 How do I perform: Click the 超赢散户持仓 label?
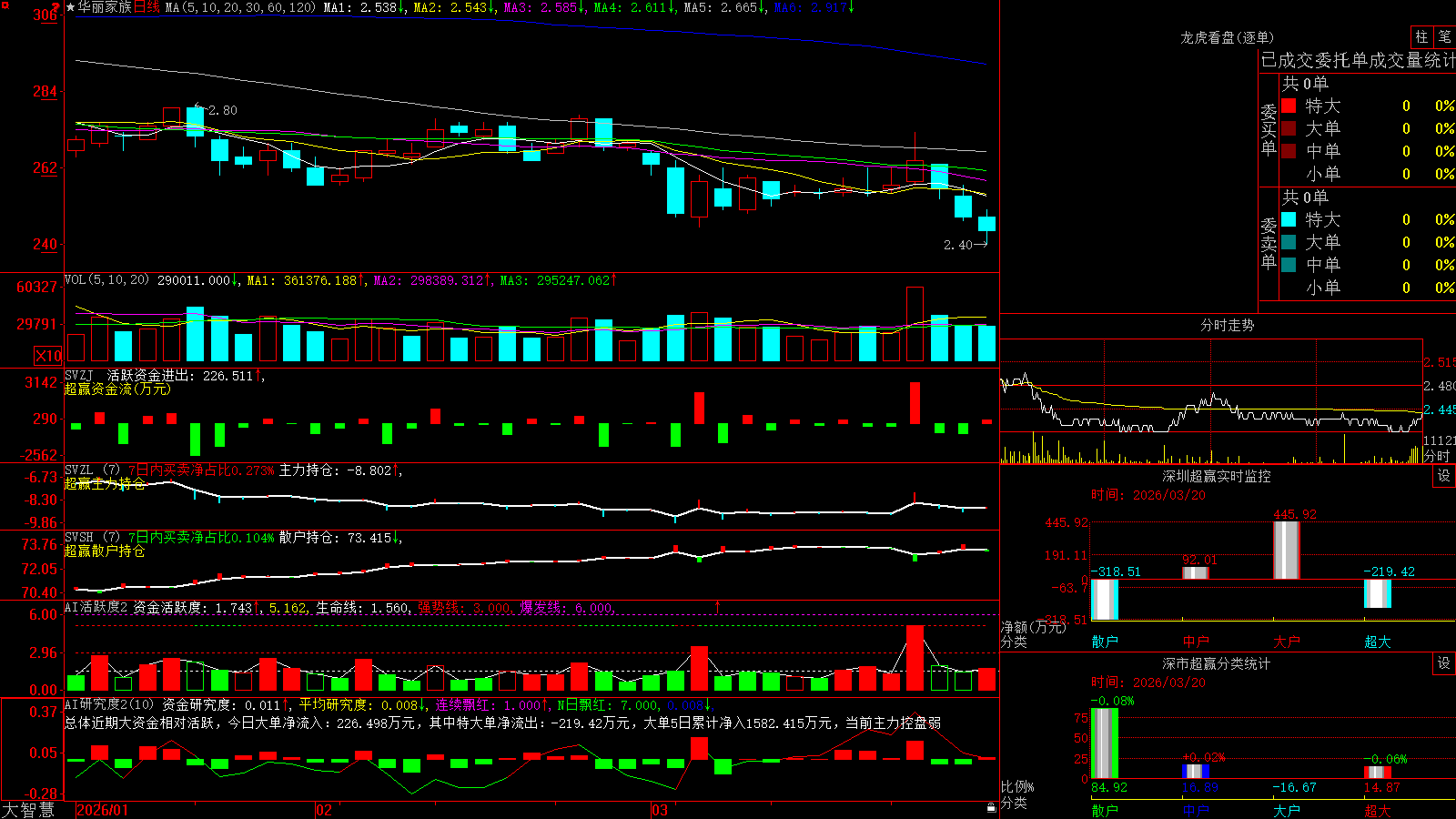(105, 551)
